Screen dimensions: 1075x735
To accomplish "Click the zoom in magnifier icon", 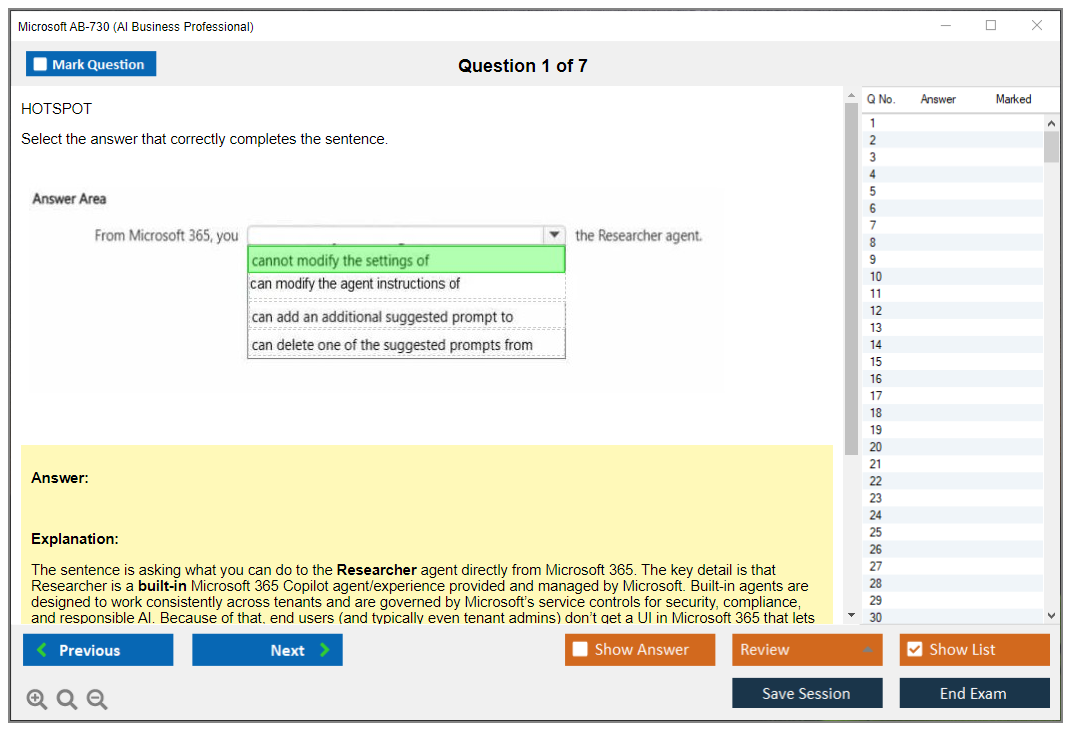I will pyautogui.click(x=37, y=700).
